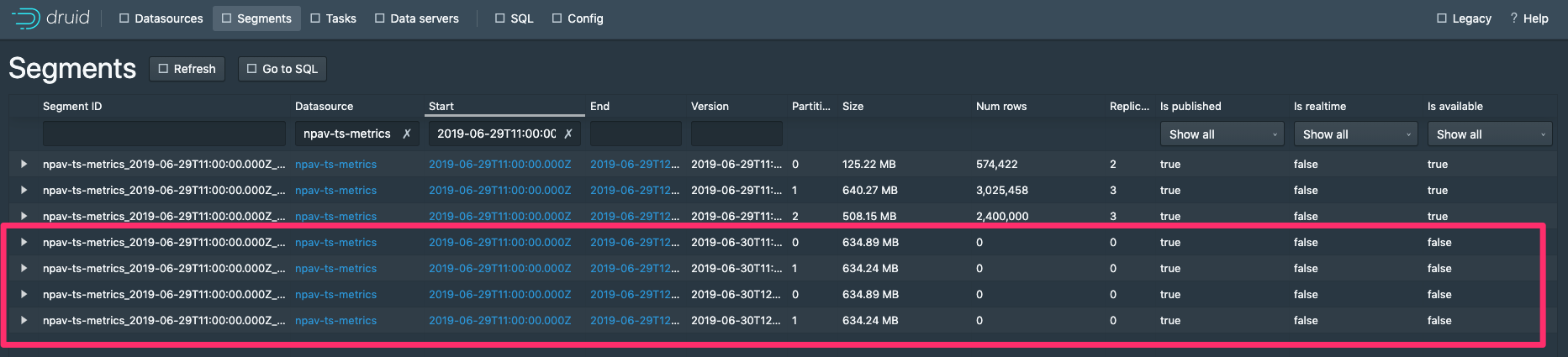
Task: Select the 640.27 MB size cell
Action: coord(870,190)
